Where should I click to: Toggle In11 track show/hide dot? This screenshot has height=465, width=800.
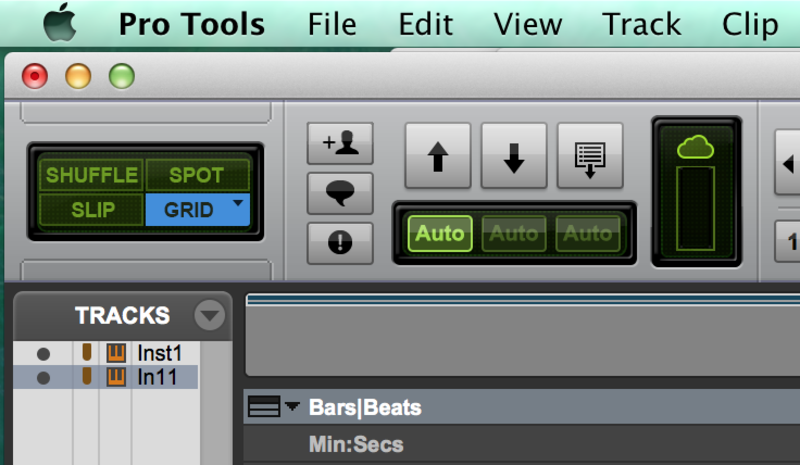coord(43,378)
